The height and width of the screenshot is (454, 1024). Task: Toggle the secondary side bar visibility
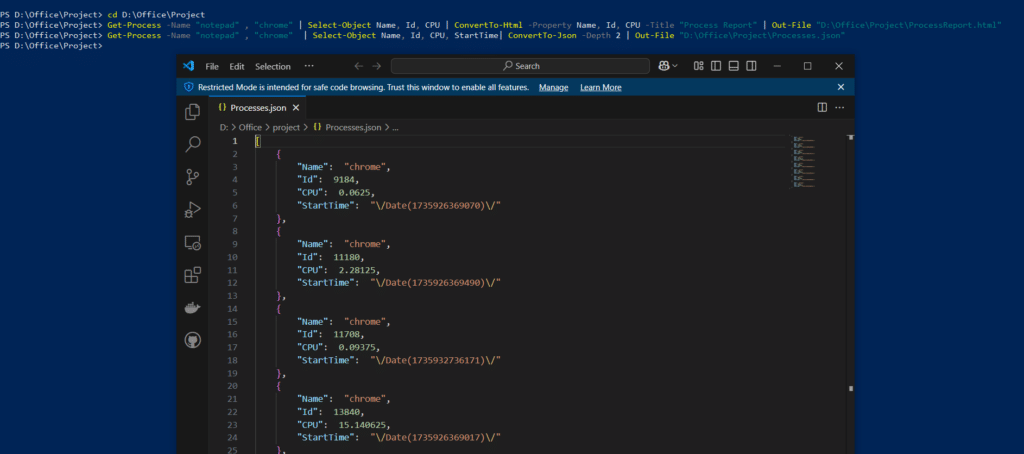(751, 66)
